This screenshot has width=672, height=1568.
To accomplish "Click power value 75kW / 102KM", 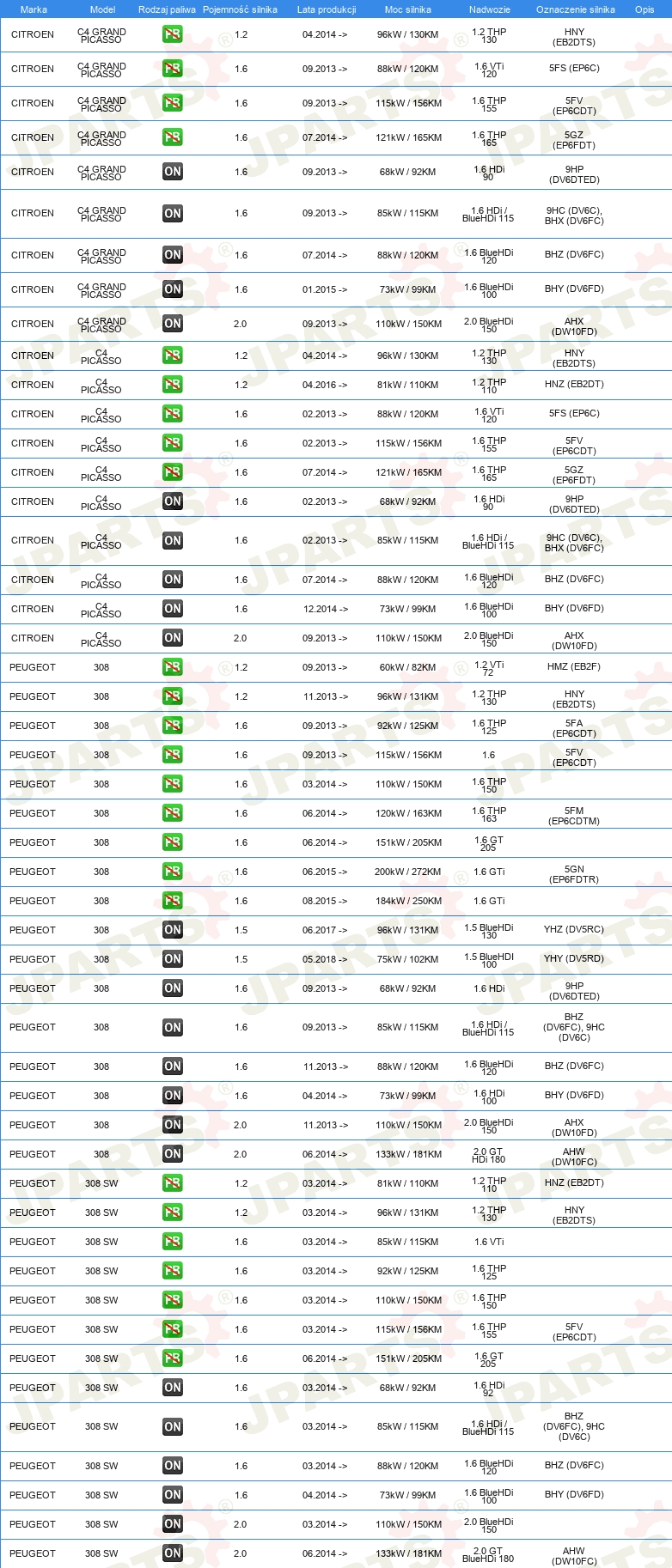I will pos(407,959).
